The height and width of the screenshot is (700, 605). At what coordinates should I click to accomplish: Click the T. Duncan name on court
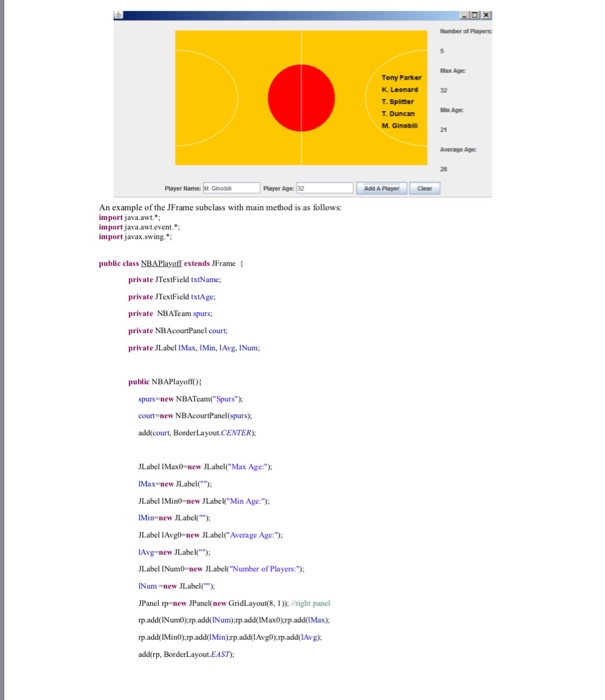click(398, 114)
